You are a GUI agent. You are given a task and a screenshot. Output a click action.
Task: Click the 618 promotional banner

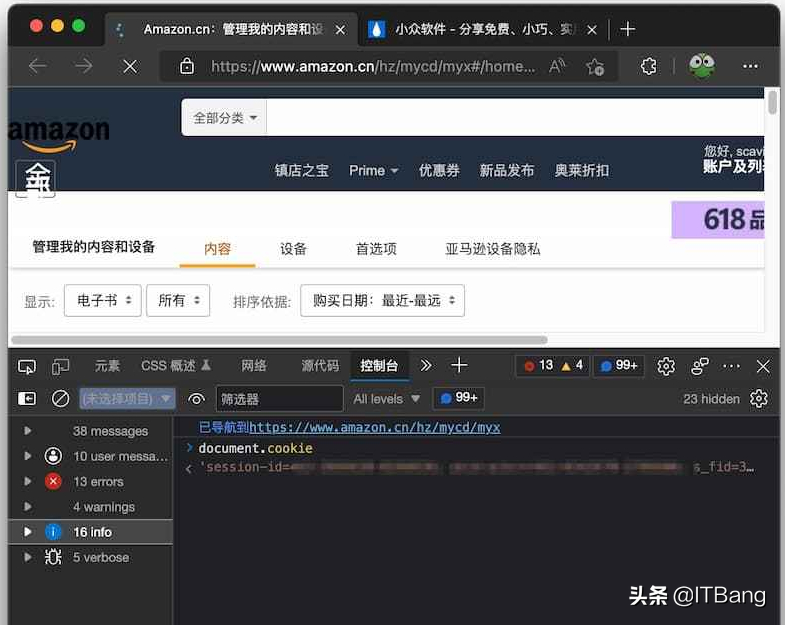(718, 219)
